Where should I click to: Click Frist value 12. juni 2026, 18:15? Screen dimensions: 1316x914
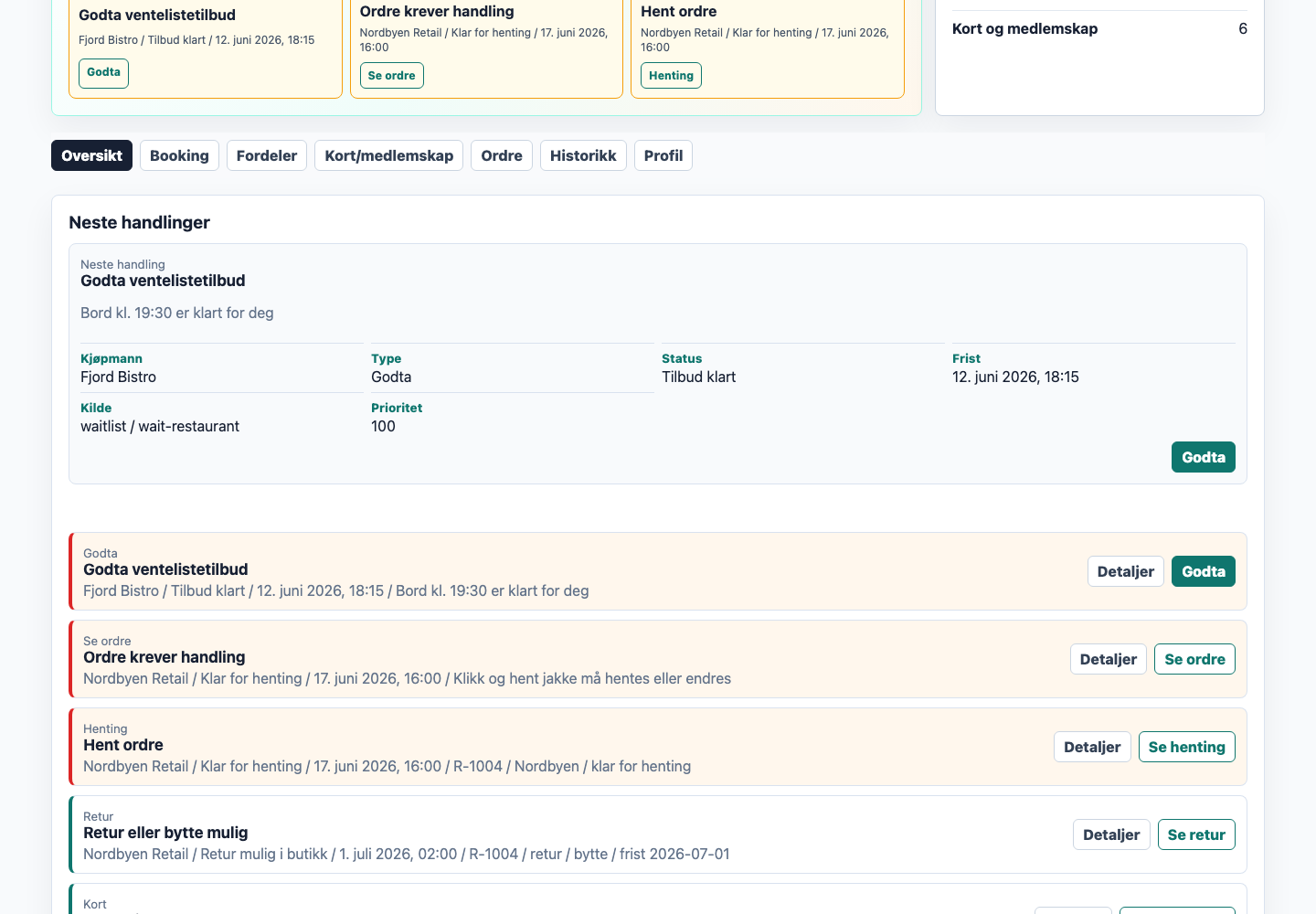[x=1015, y=377]
